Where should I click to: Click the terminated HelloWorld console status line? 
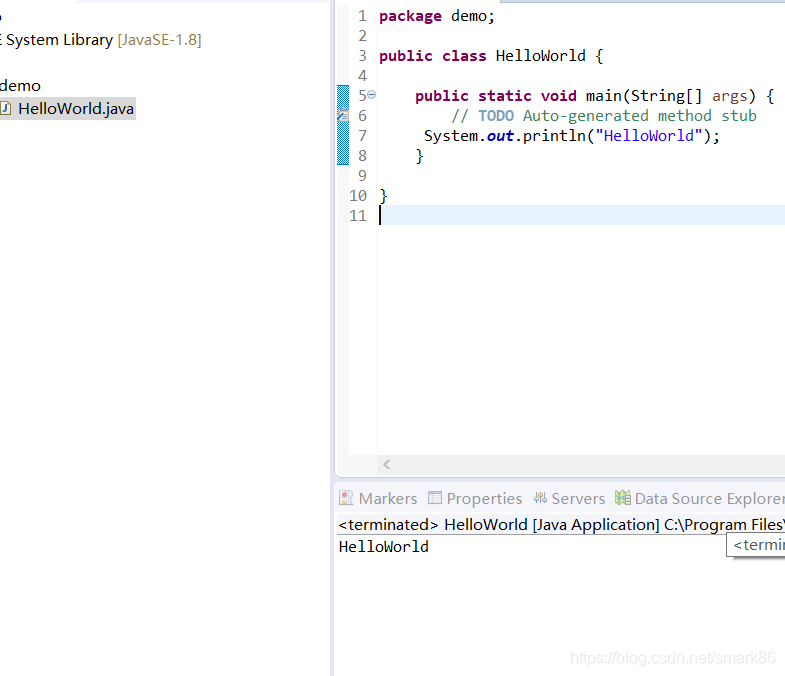(561, 524)
